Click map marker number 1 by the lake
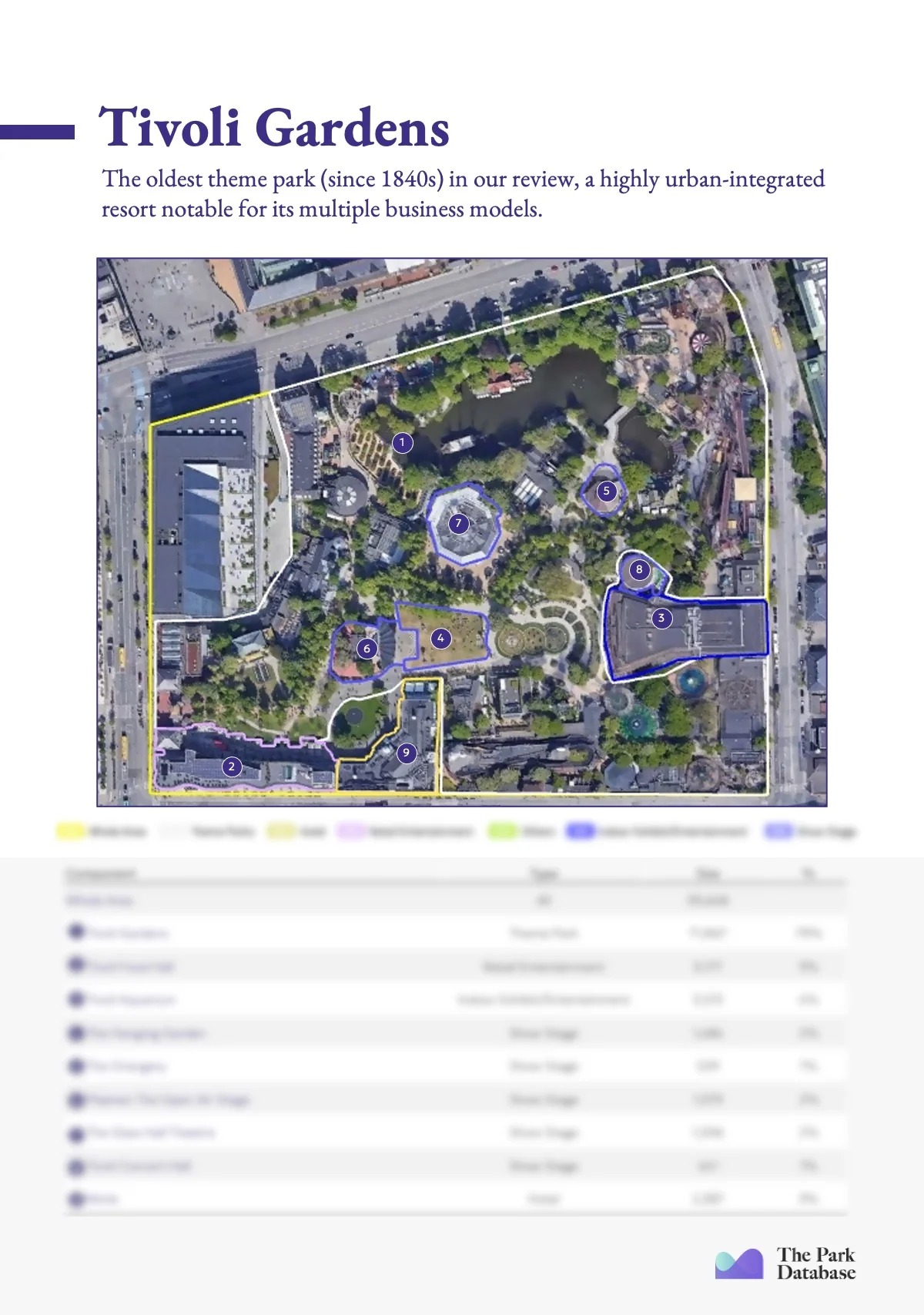Image resolution: width=924 pixels, height=1315 pixels. 402,443
